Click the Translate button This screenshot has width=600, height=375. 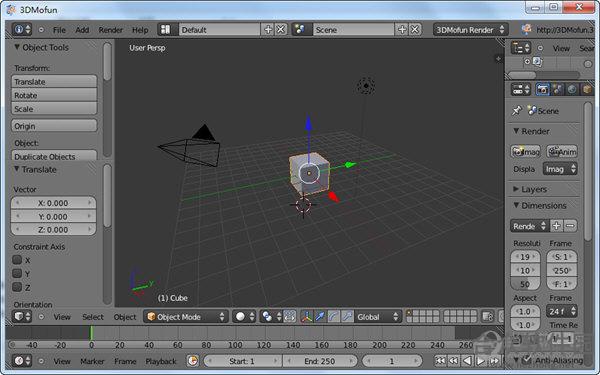(54, 82)
